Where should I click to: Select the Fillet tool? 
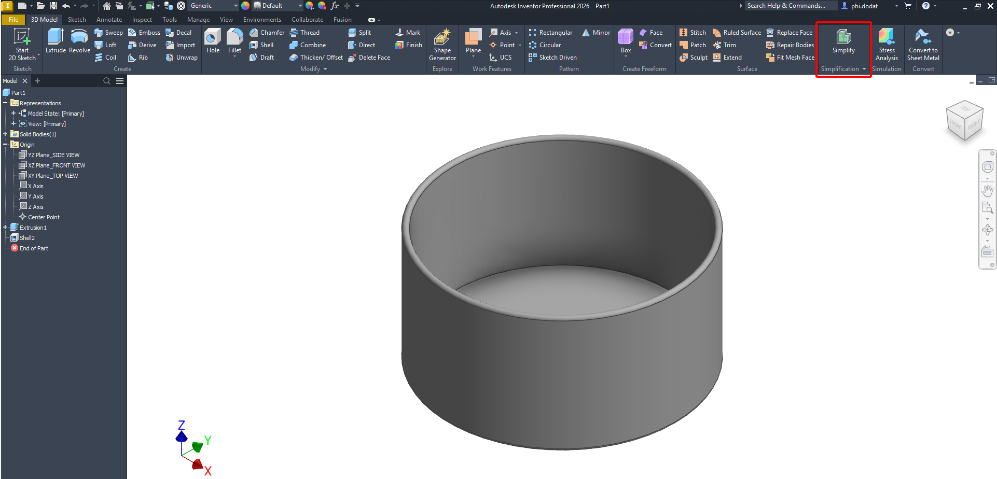click(235, 42)
